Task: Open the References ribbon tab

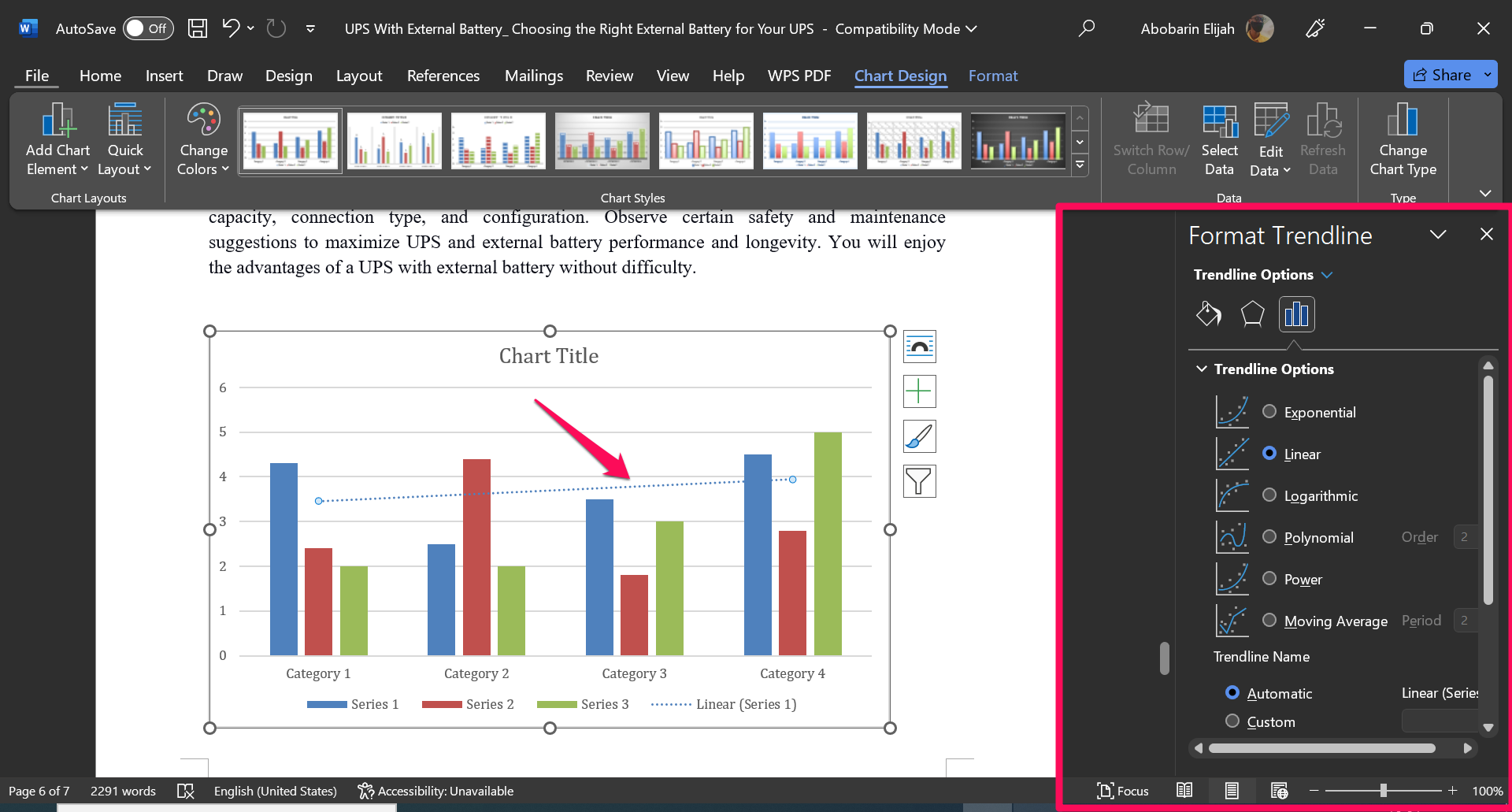Action: tap(443, 76)
